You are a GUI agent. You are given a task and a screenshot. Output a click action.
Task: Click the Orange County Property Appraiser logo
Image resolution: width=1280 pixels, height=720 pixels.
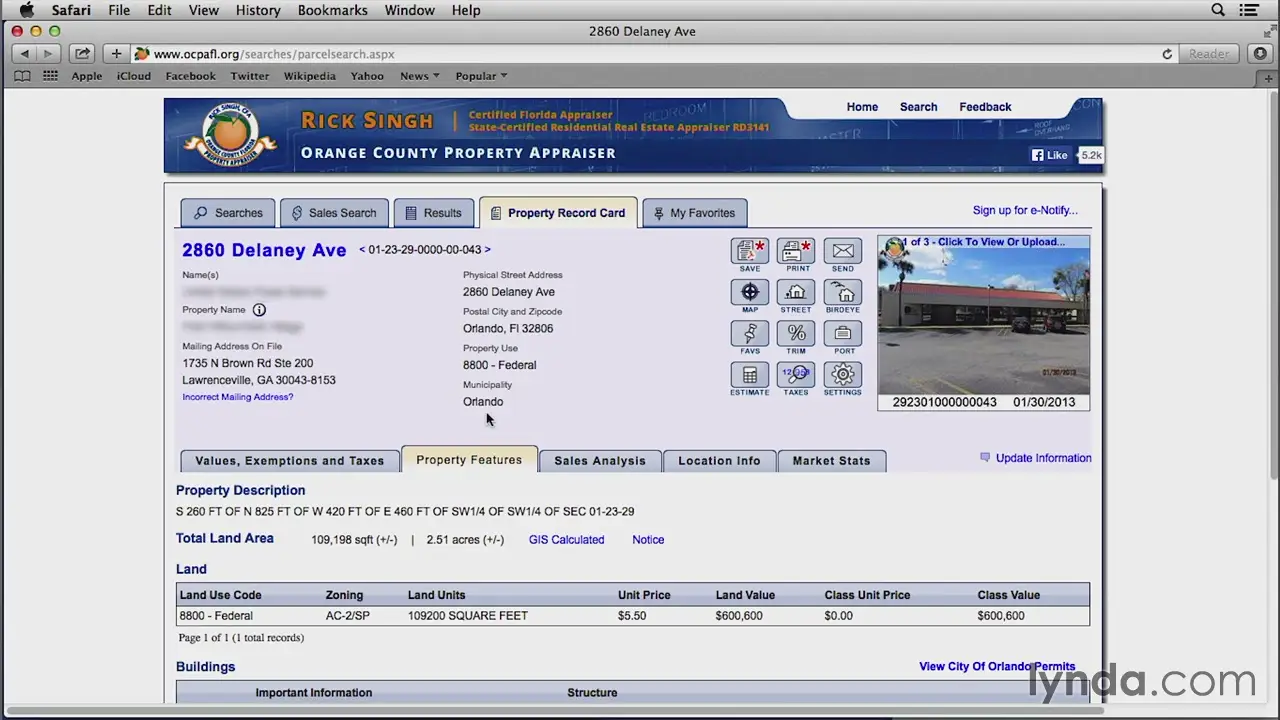coord(230,135)
